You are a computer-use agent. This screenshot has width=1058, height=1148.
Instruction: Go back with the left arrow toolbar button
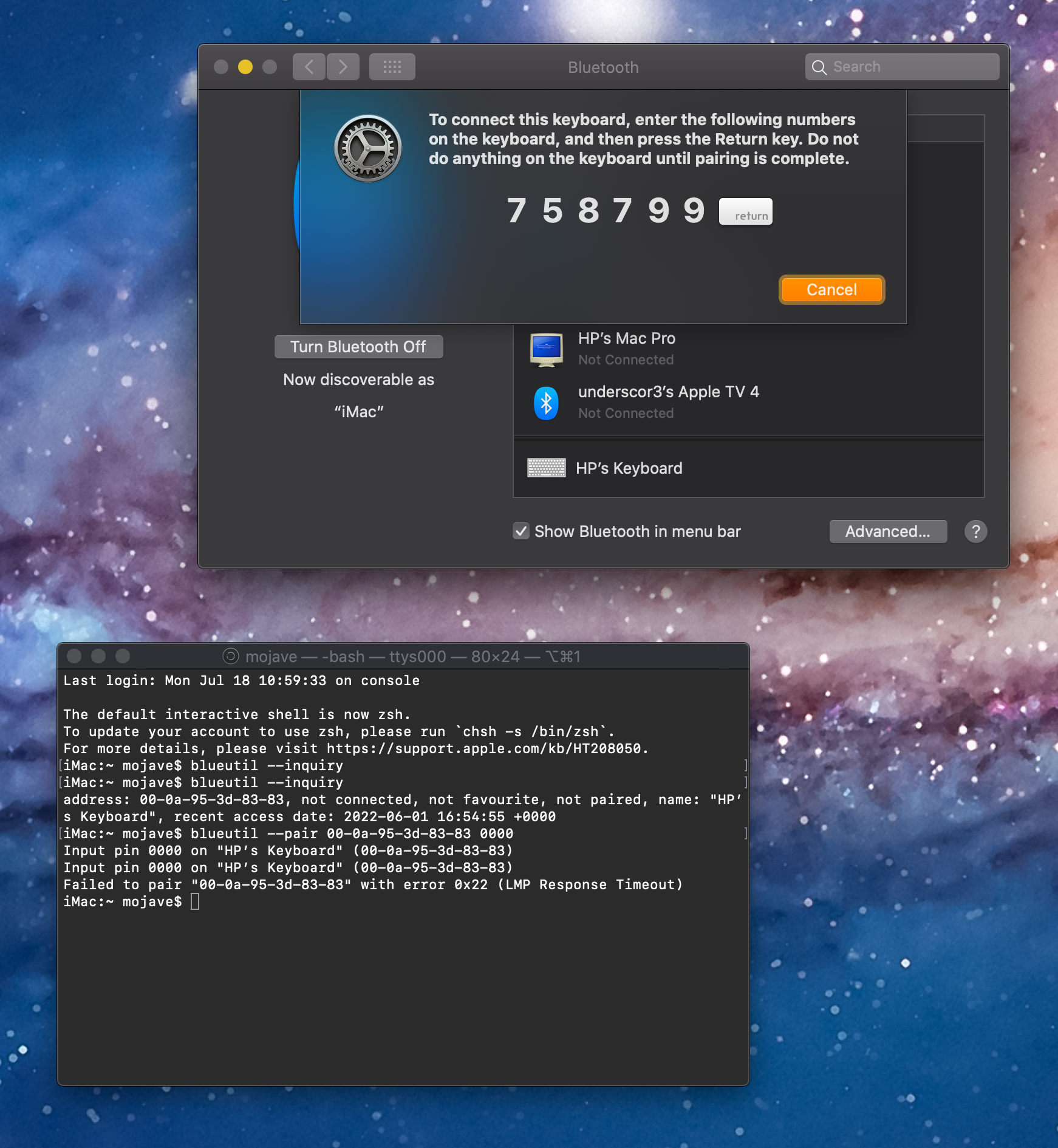[309, 67]
